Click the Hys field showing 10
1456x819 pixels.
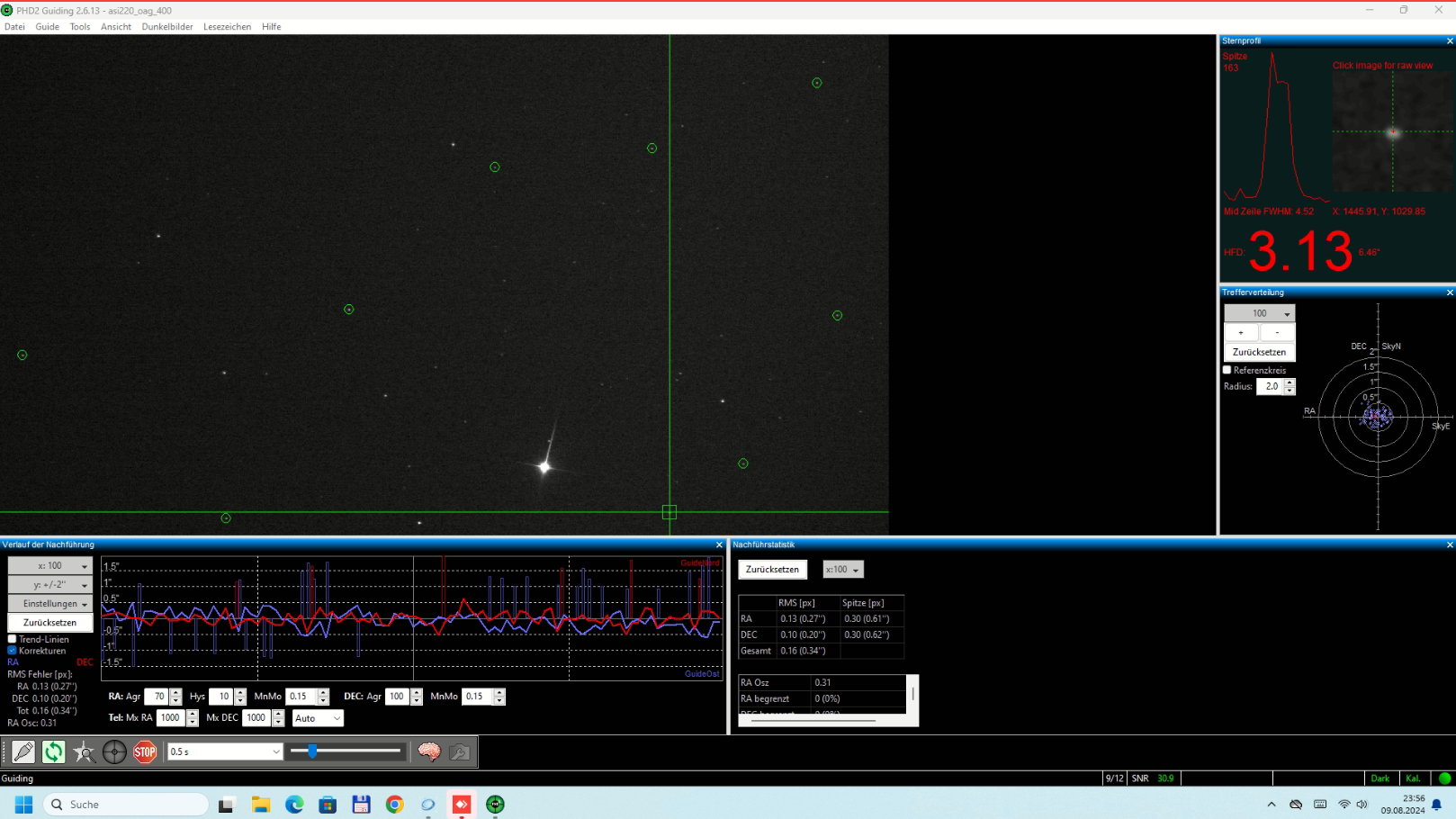pos(221,697)
